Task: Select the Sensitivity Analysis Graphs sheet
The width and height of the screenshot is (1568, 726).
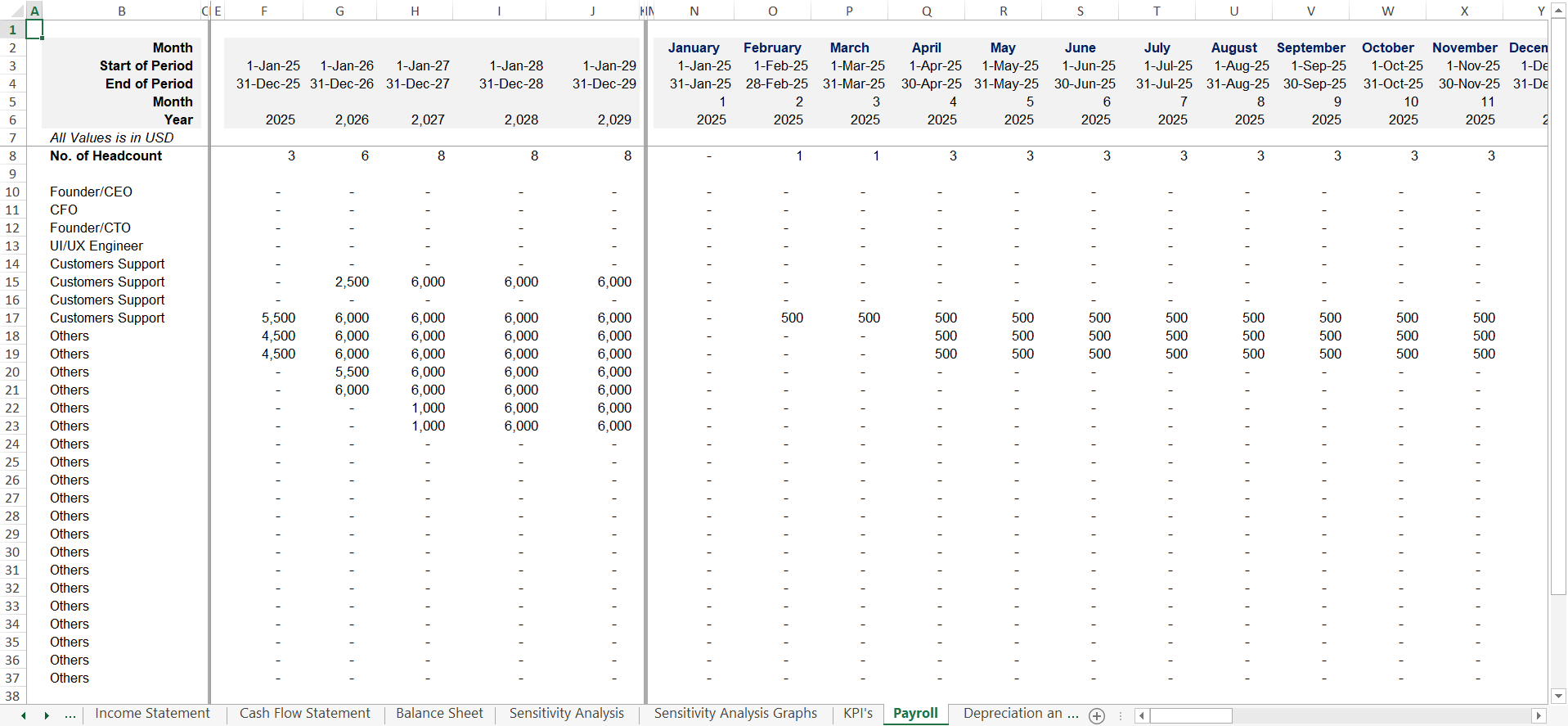Action: [735, 714]
